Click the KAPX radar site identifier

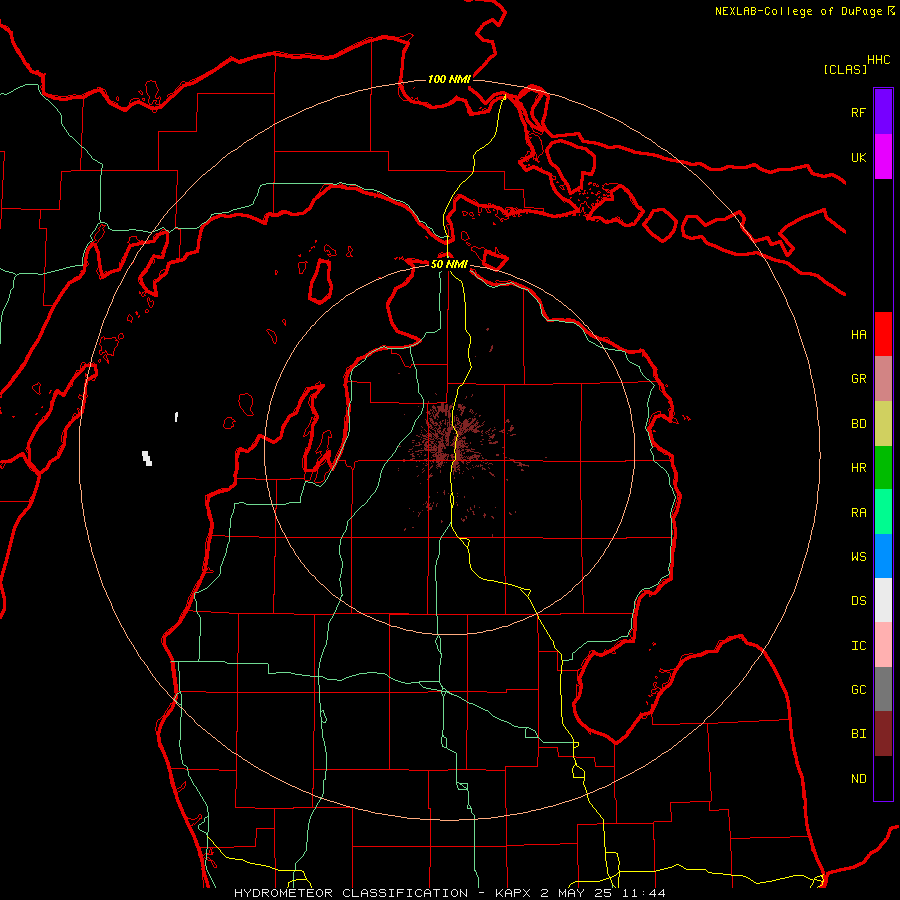pos(514,893)
